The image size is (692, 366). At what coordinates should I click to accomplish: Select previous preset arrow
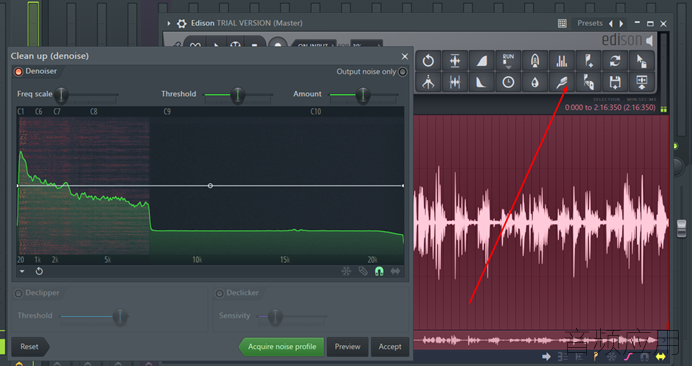click(611, 23)
